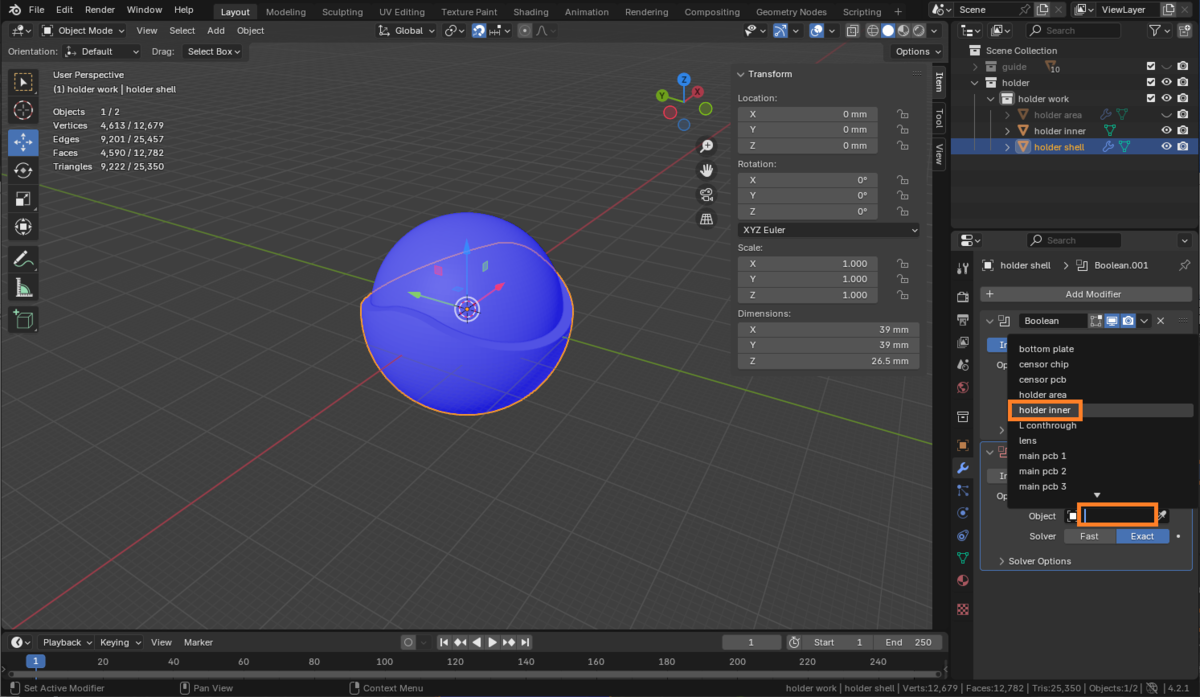Open the Add menu in viewport header

(216, 31)
